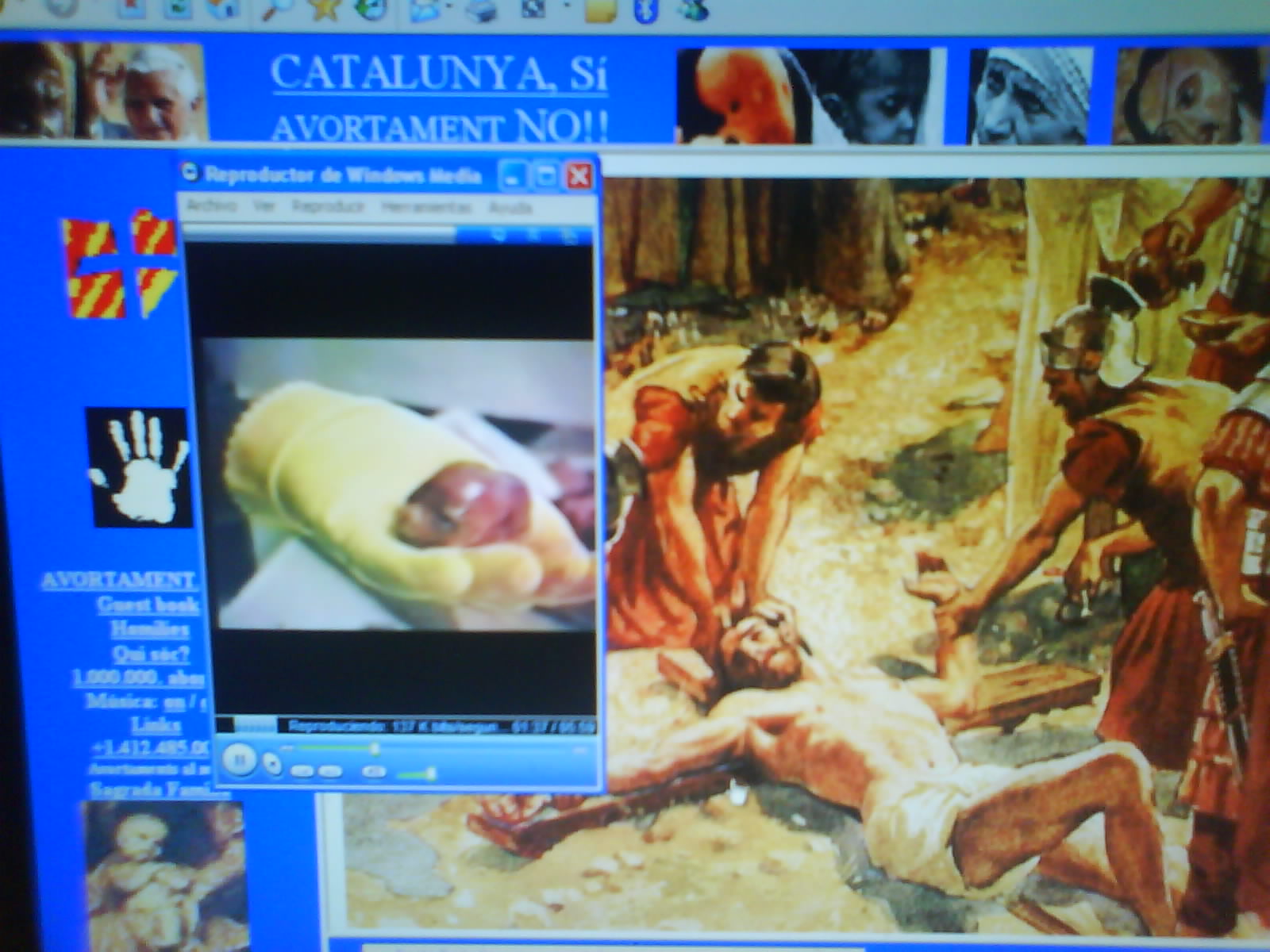
Task: Open the Ver menu
Action: click(264, 206)
